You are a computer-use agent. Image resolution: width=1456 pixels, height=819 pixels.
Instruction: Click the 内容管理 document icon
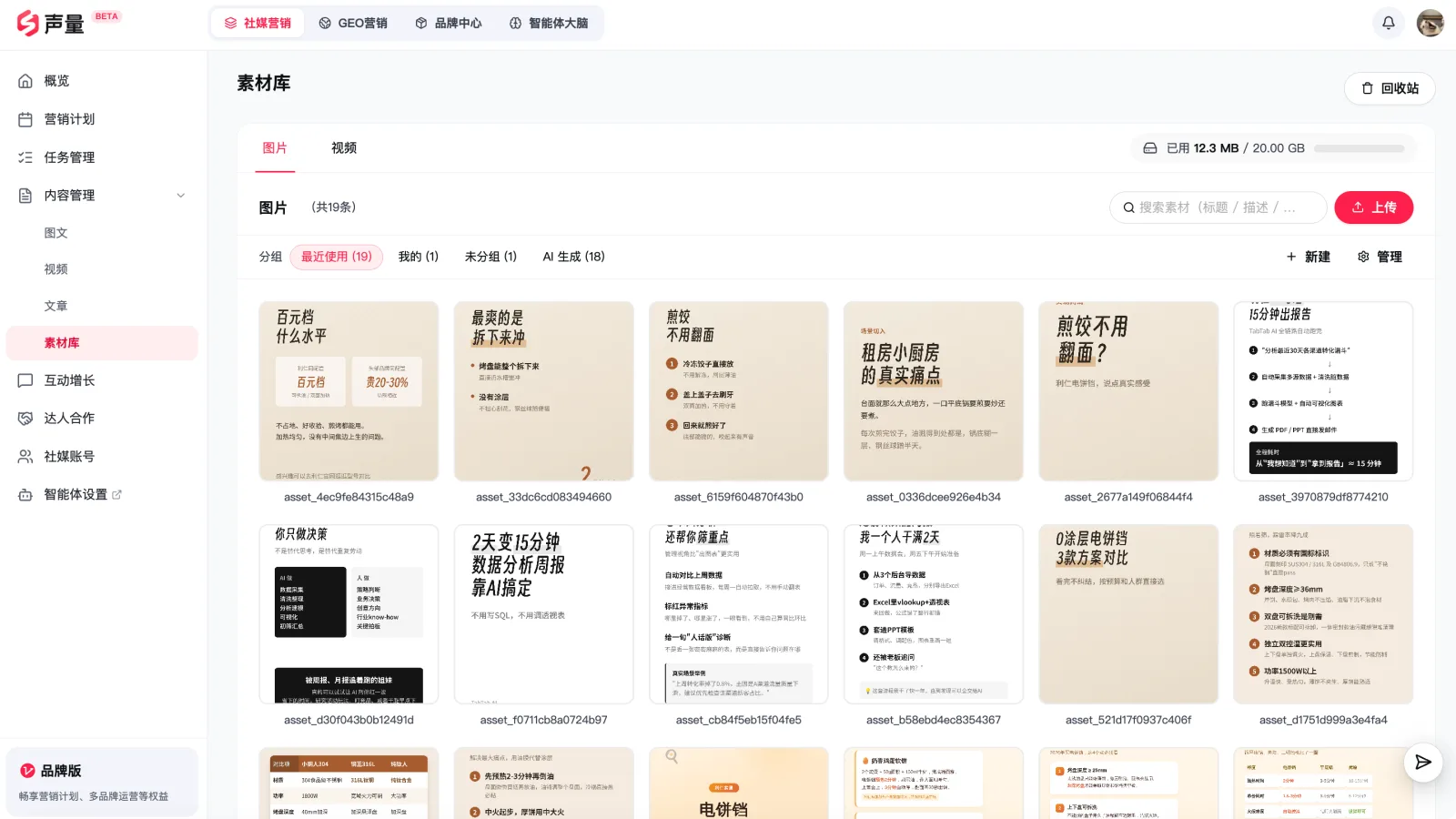pos(25,196)
